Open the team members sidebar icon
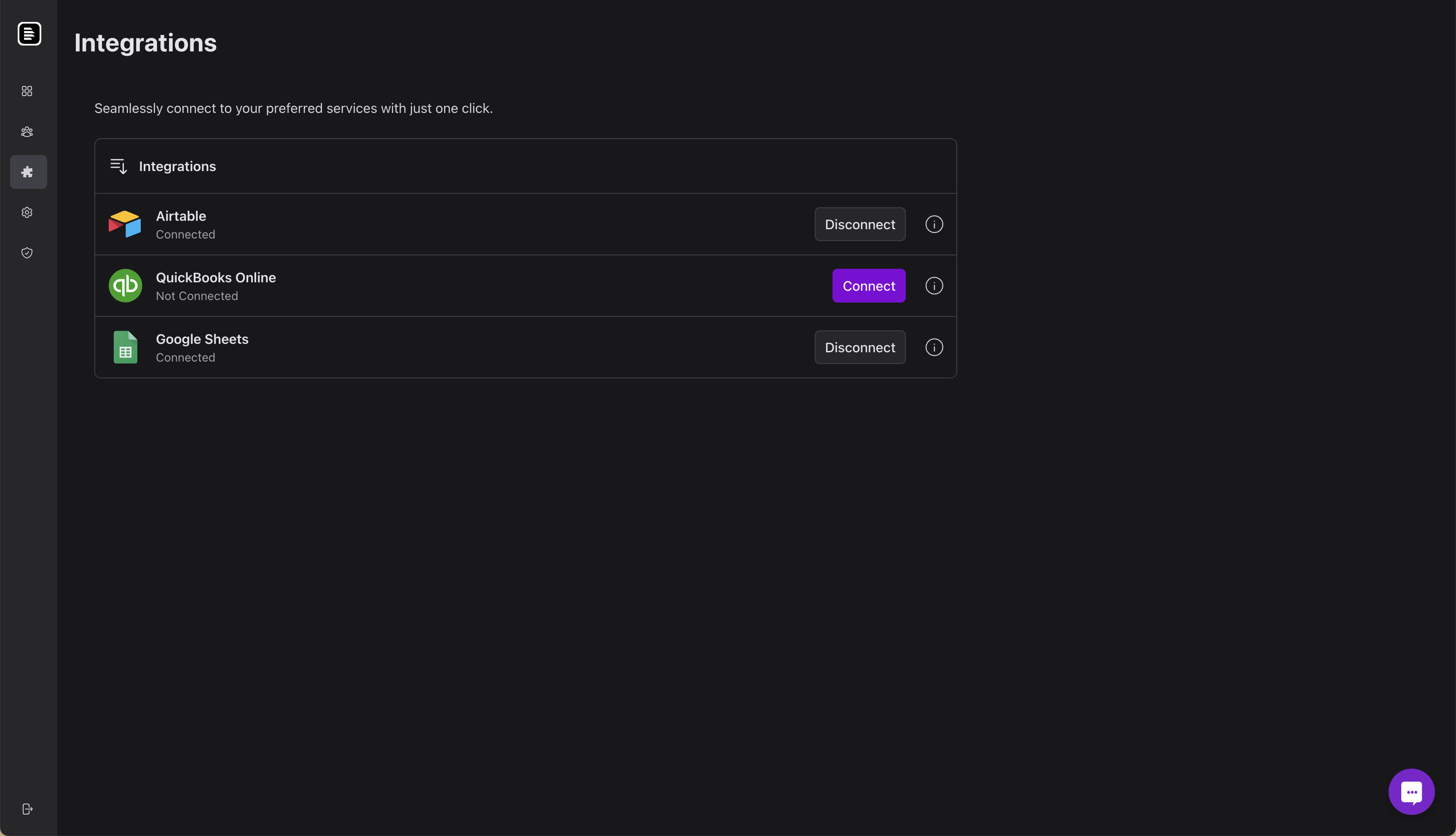The image size is (1456, 836). tap(27, 131)
